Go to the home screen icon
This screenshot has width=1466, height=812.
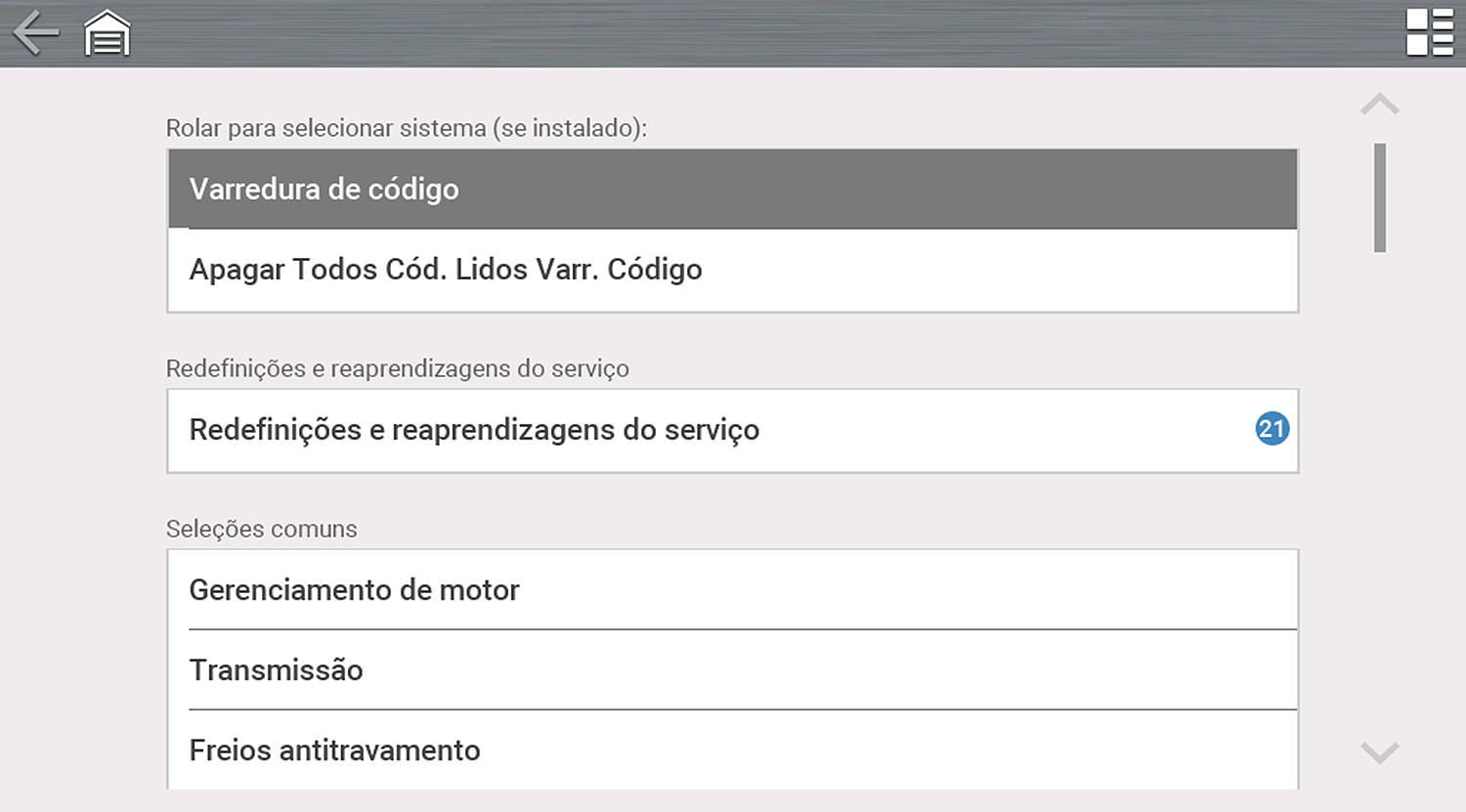[x=108, y=33]
